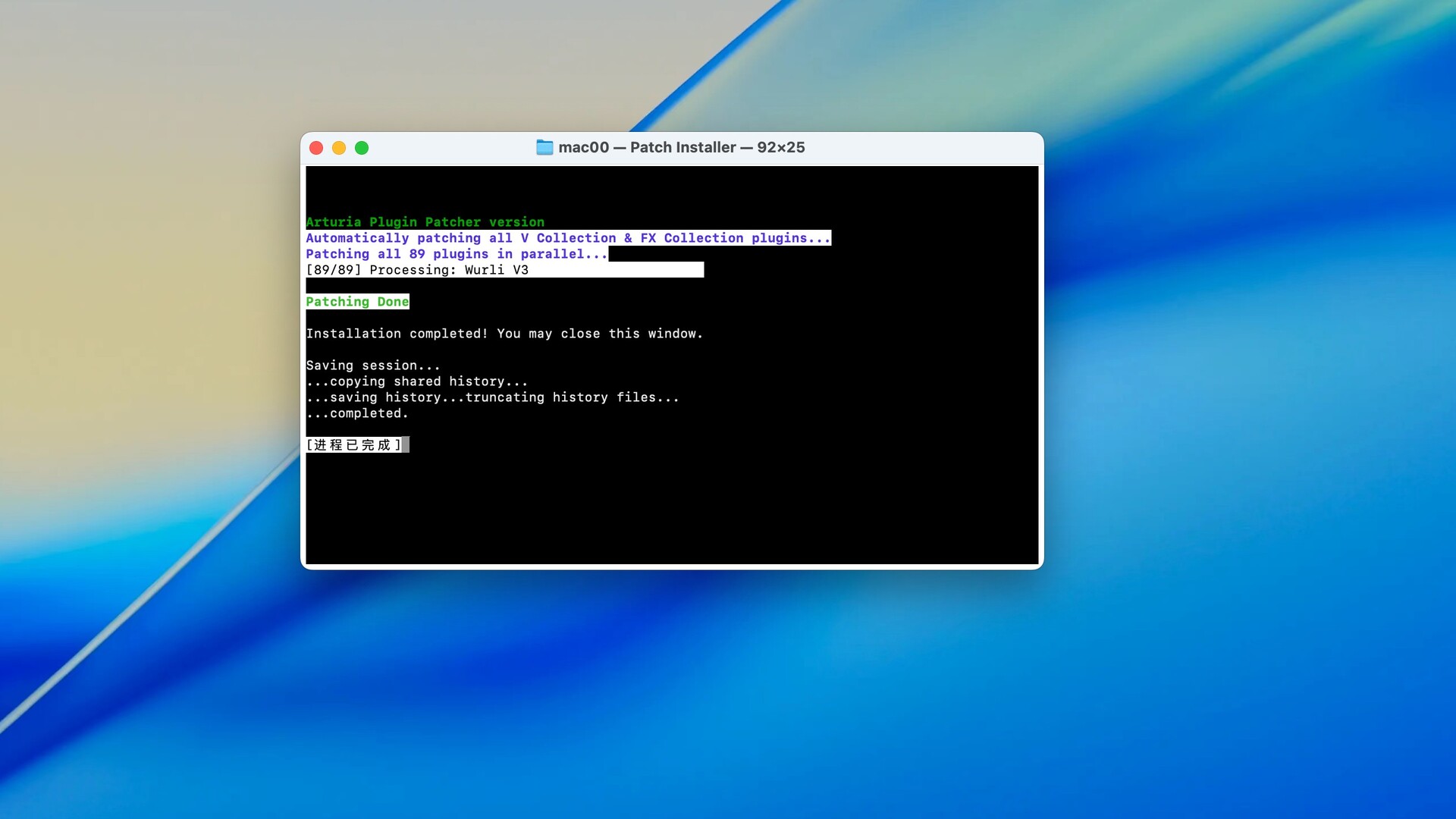This screenshot has height=819, width=1456.
Task: Zoom the terminal with green button
Action: coord(362,148)
